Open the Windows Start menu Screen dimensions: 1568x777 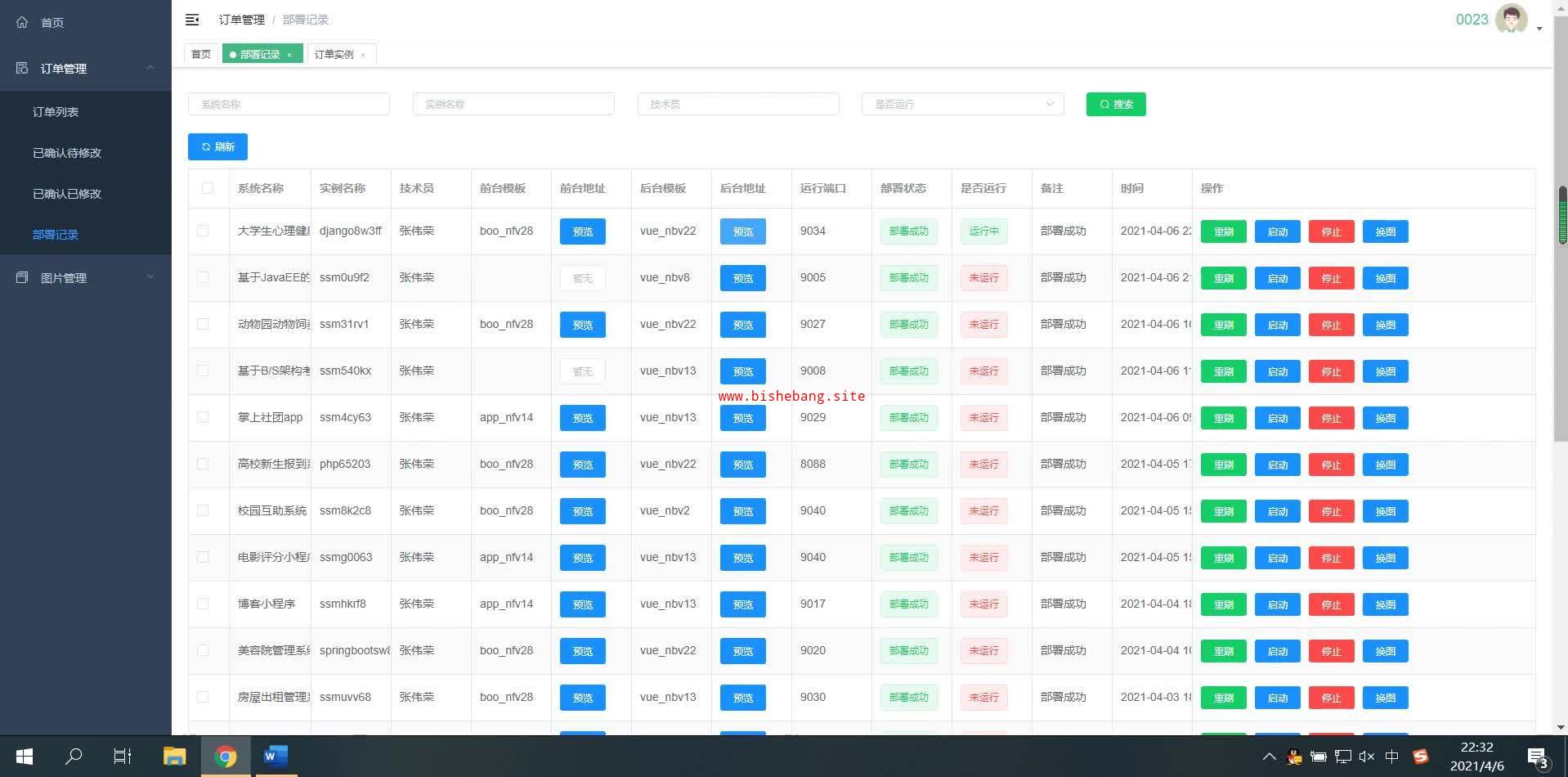coord(25,757)
